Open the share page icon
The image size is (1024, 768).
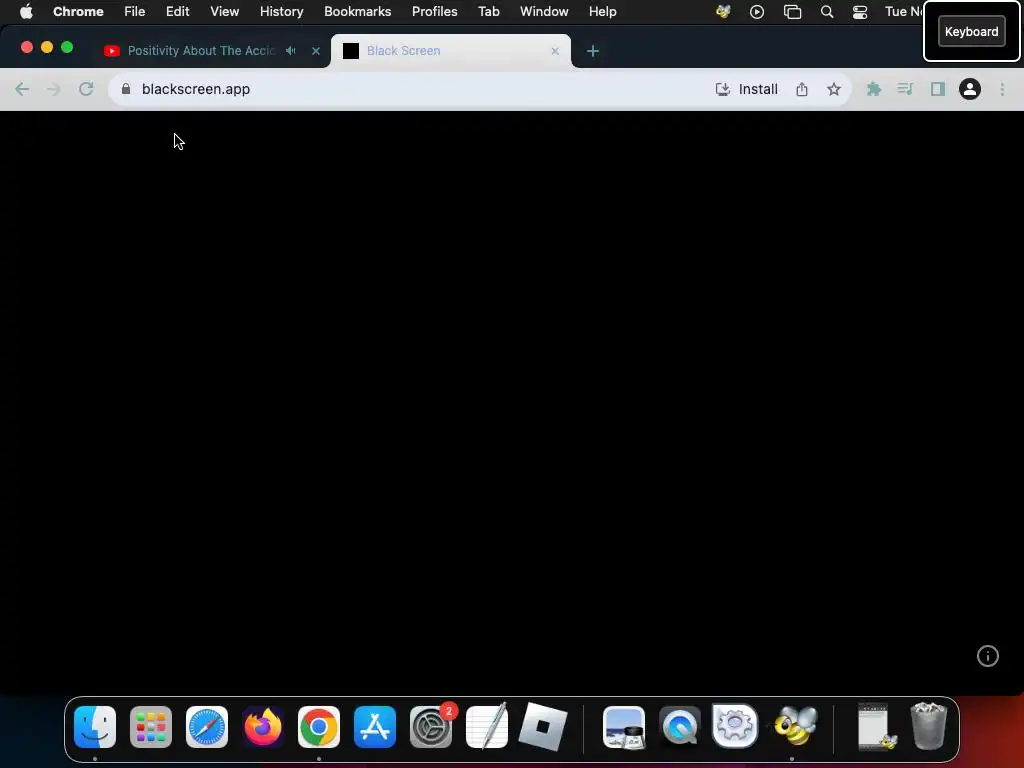coord(802,89)
